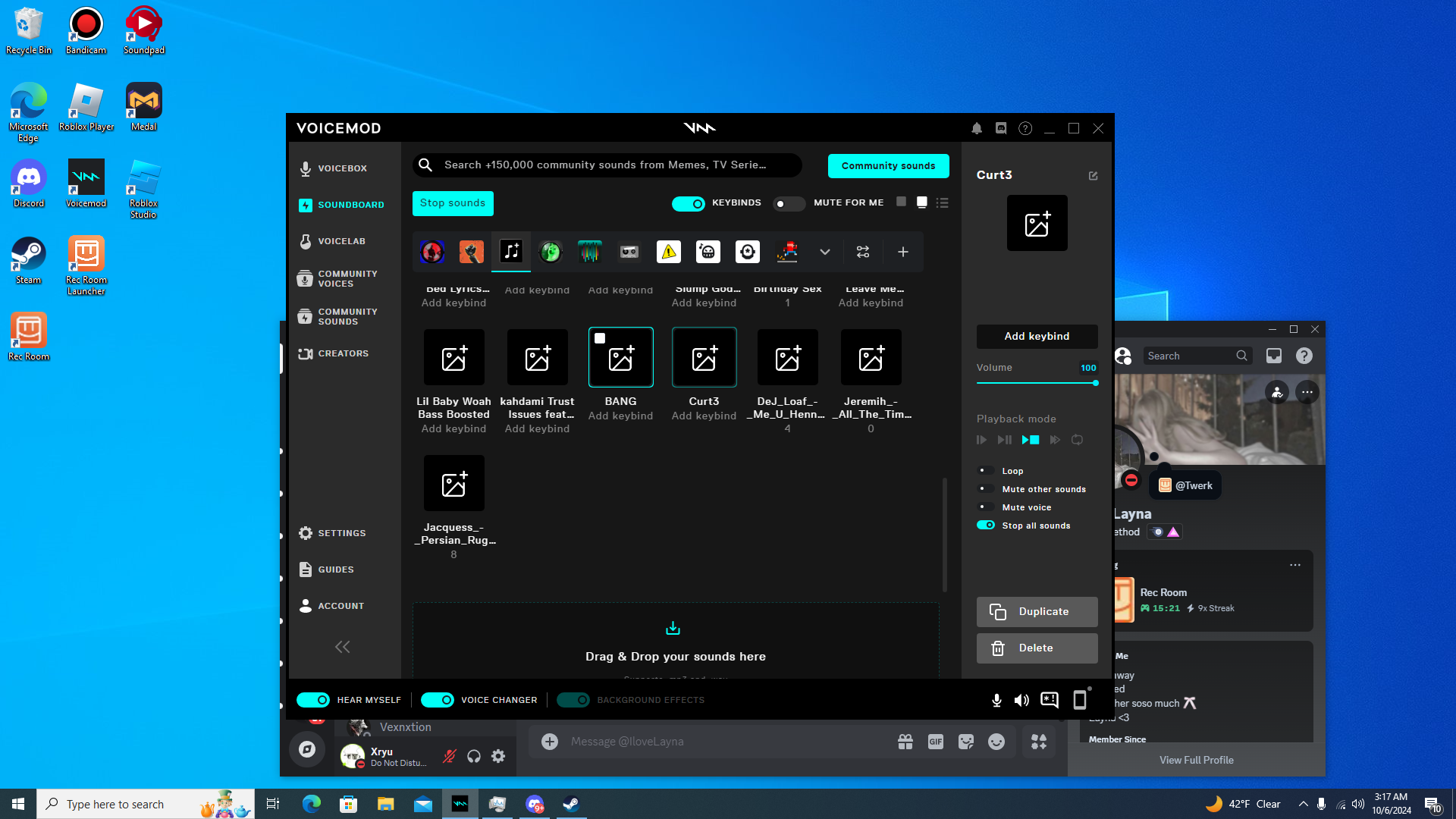Add a new soundboard with plus icon
1456x819 pixels.
tap(902, 252)
